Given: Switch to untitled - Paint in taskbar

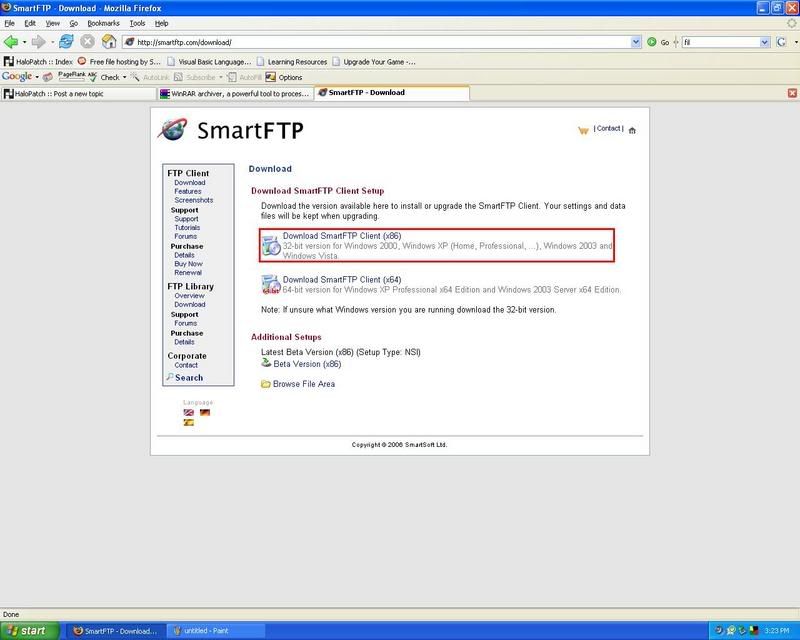Looking at the screenshot, I should pos(216,631).
